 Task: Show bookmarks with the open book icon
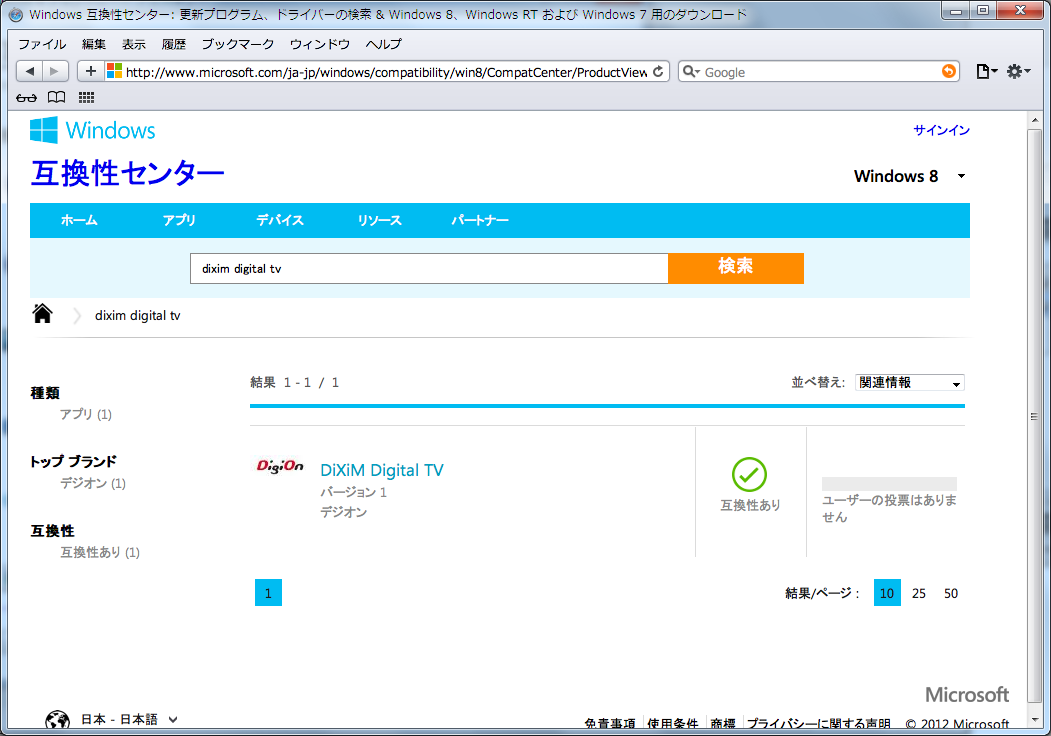[x=57, y=98]
